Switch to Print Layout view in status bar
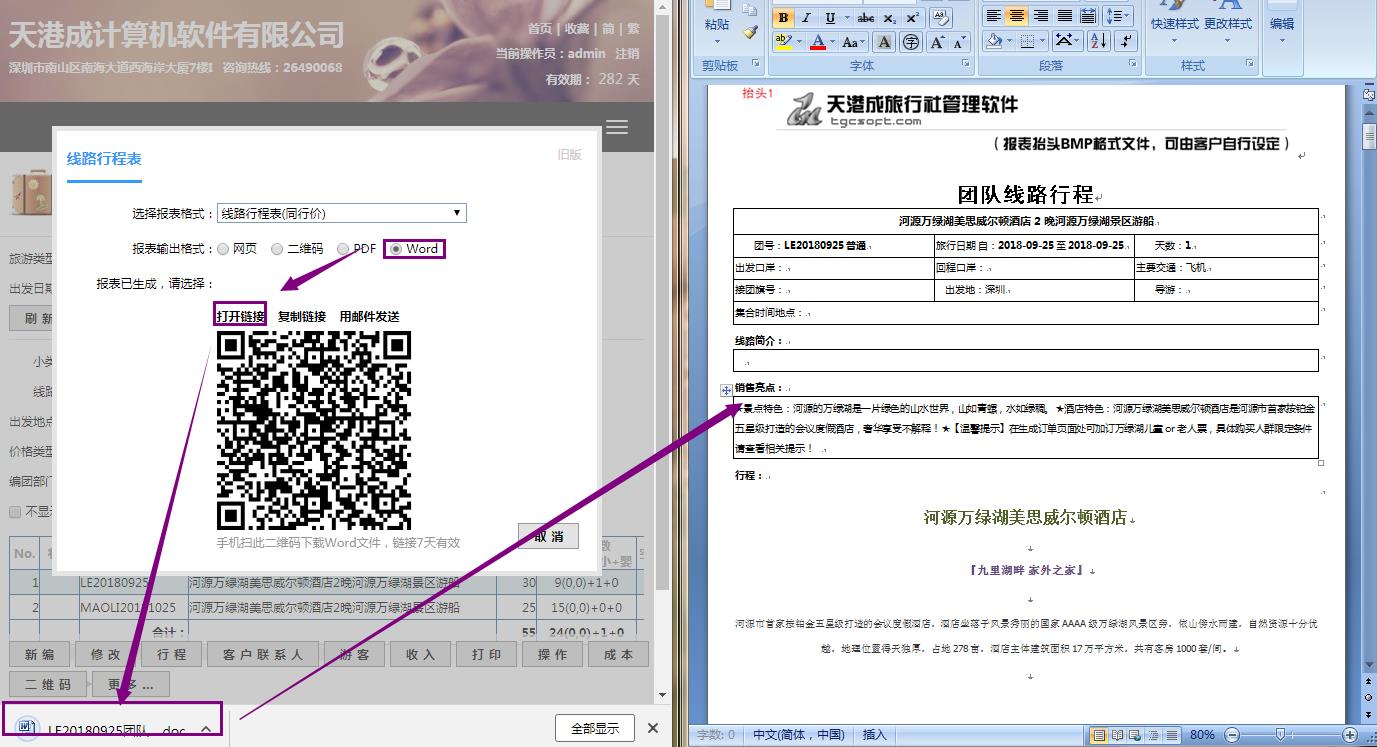Image resolution: width=1377 pixels, height=747 pixels. 1100,735
